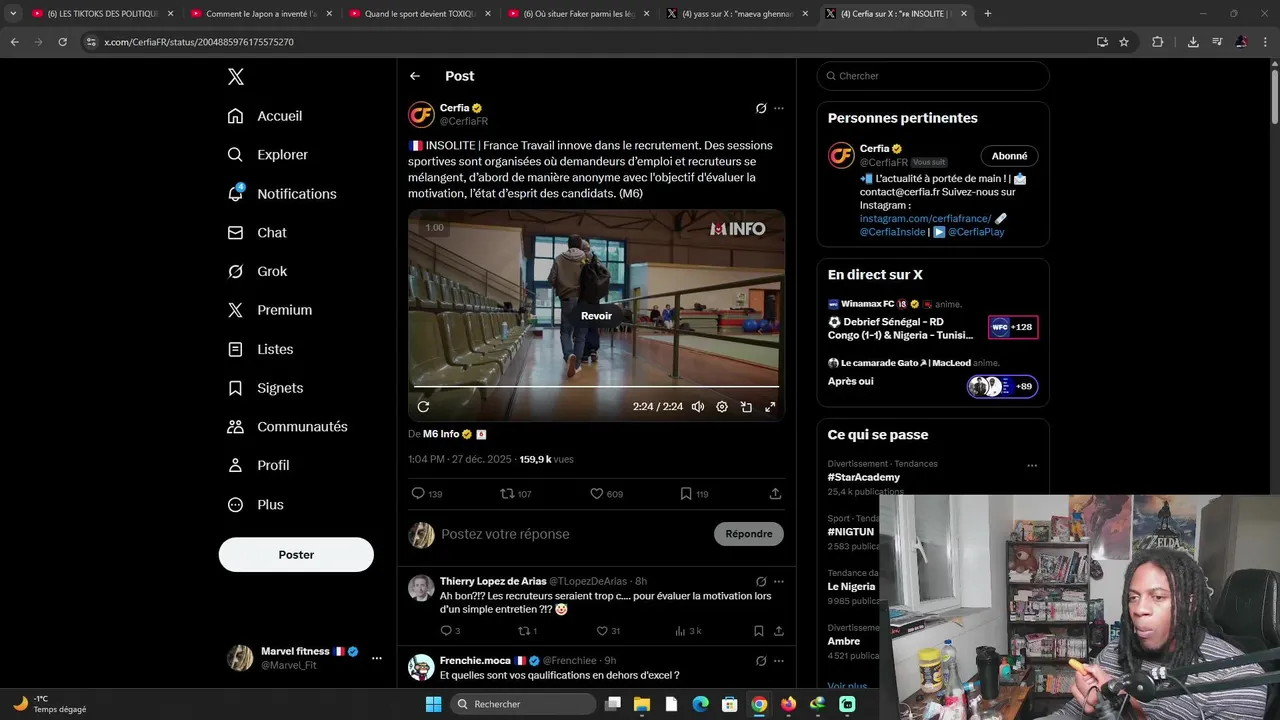Screen dimensions: 1280x720
Task: Open Listes in the sidebar
Action: click(261, 349)
